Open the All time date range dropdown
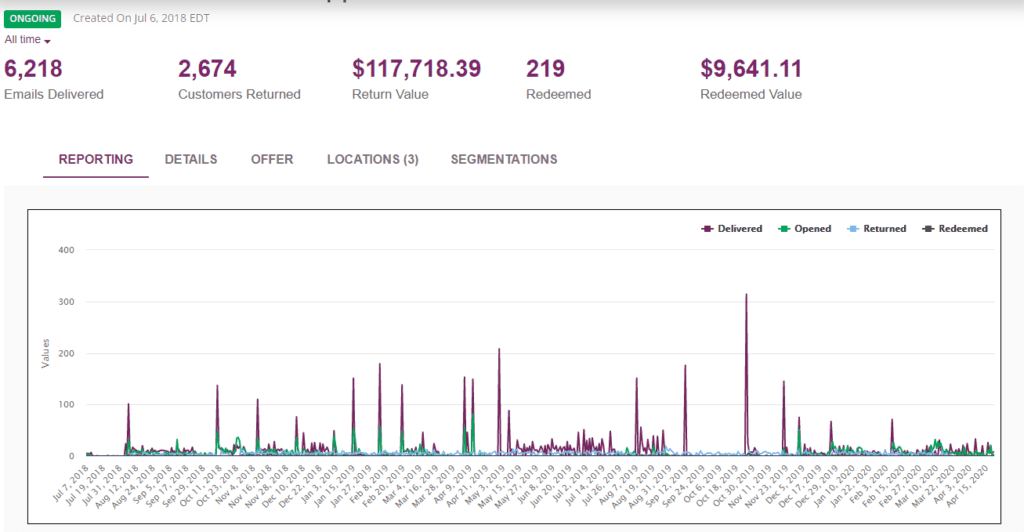 pos(28,40)
